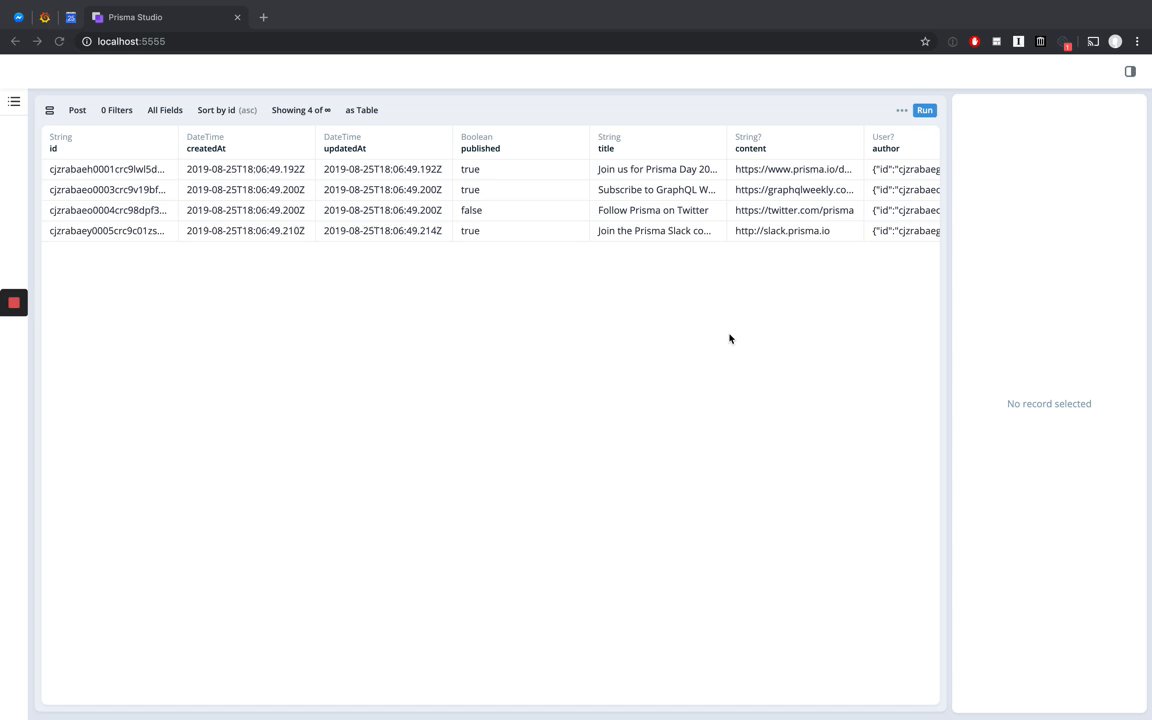Open a new browser tab
1152x720 pixels.
click(264, 17)
